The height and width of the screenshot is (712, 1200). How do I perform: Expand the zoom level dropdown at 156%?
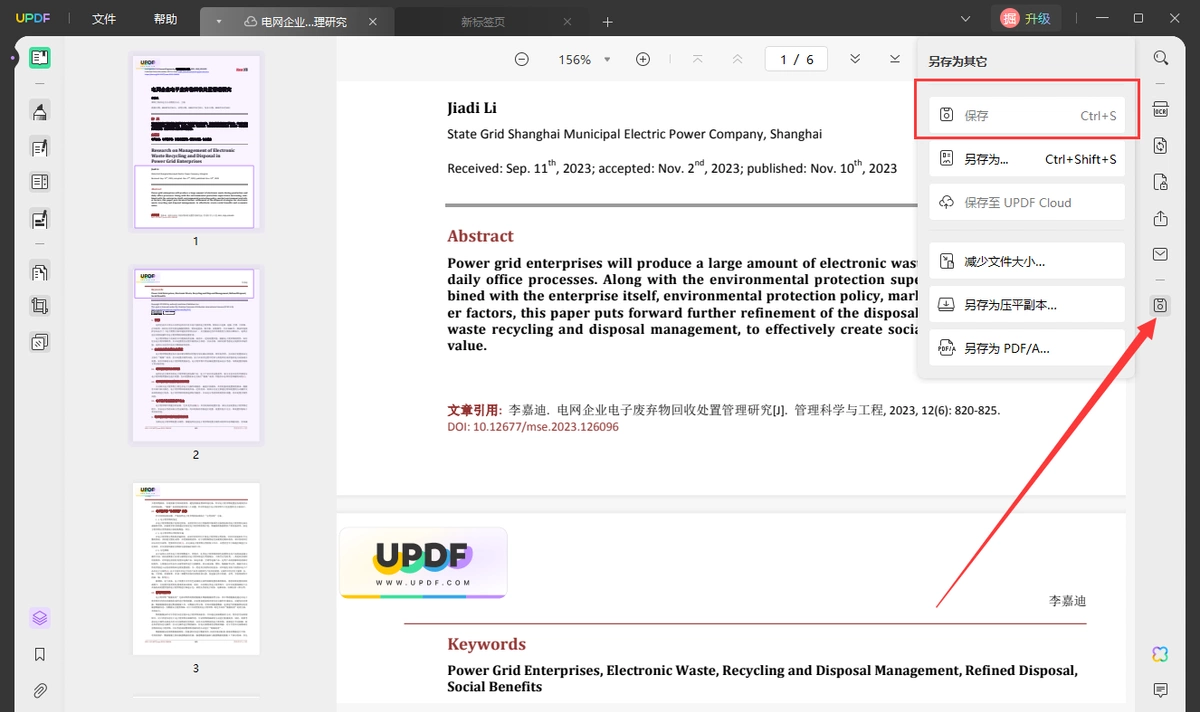click(606, 60)
